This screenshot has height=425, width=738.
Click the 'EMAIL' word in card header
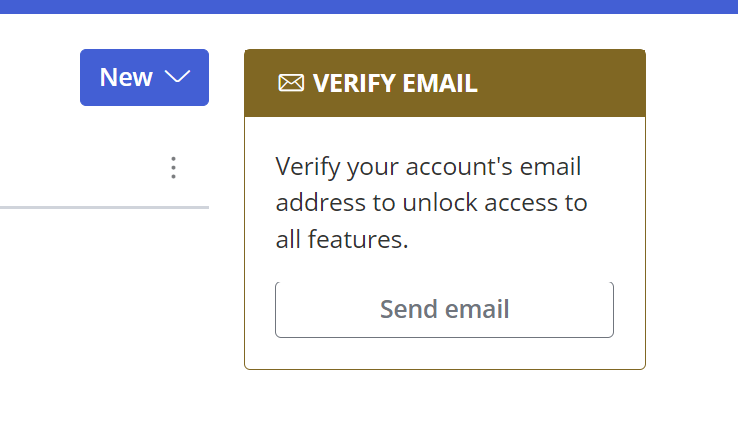point(440,83)
